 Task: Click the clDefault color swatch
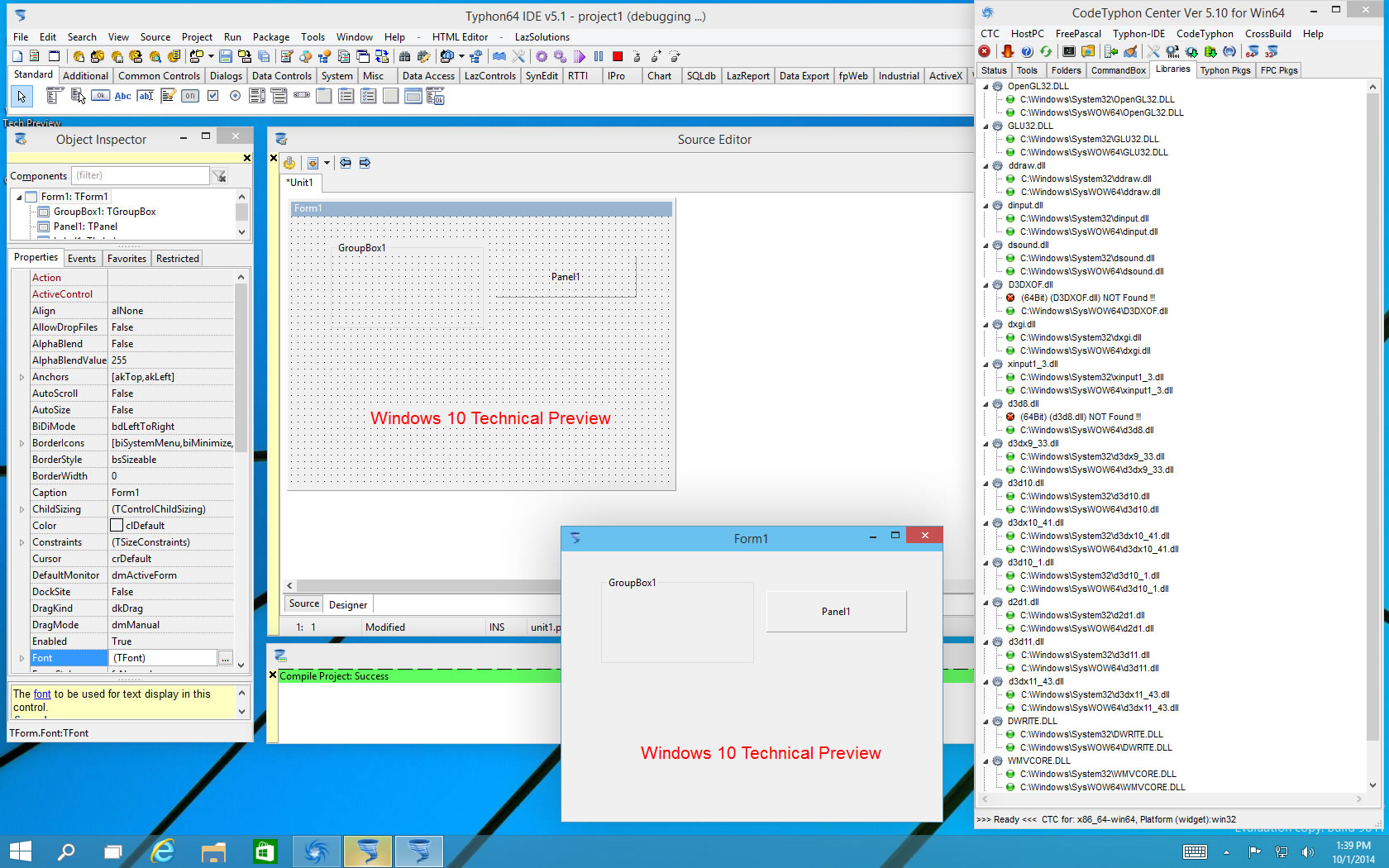pos(117,526)
